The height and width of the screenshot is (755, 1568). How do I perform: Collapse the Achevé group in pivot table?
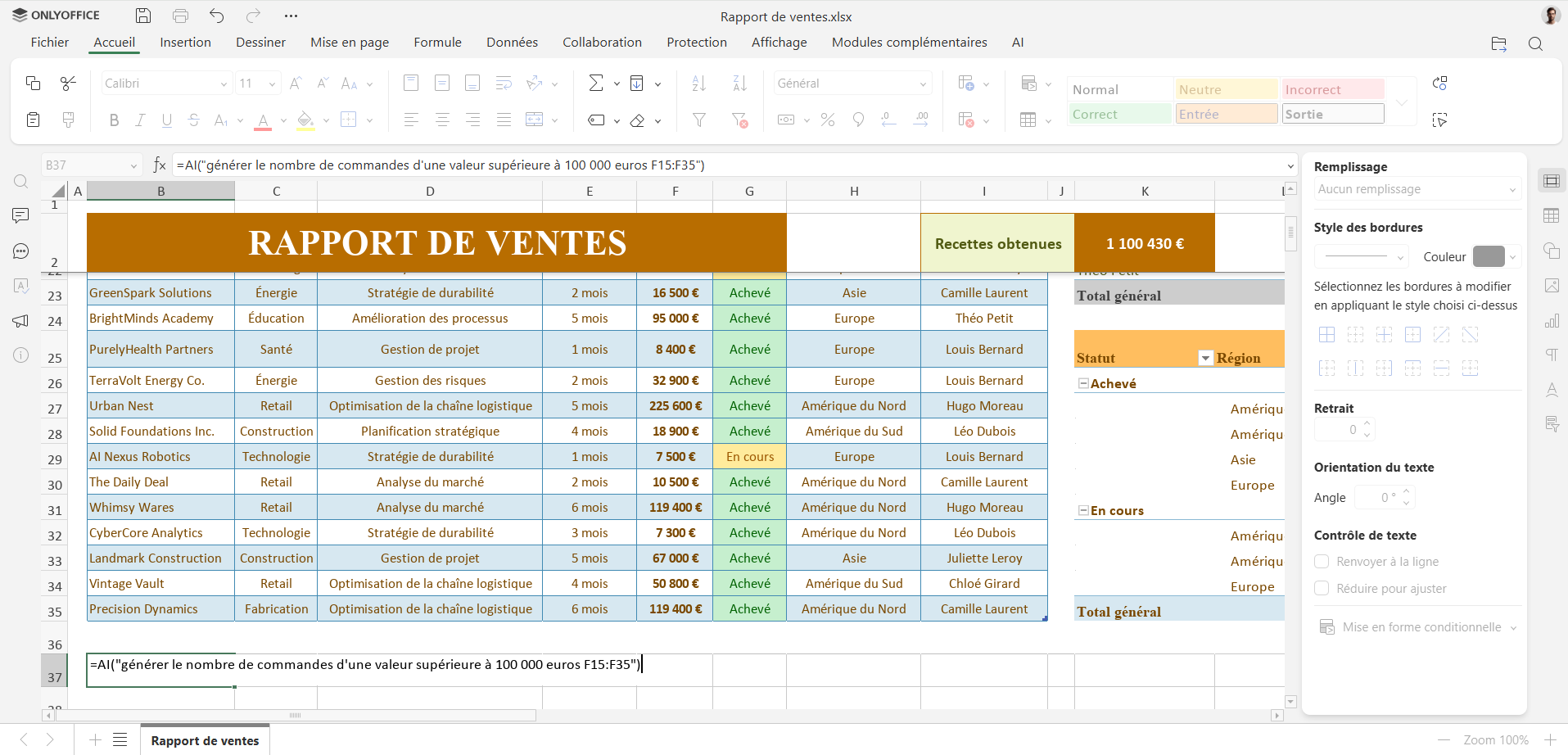[1083, 383]
